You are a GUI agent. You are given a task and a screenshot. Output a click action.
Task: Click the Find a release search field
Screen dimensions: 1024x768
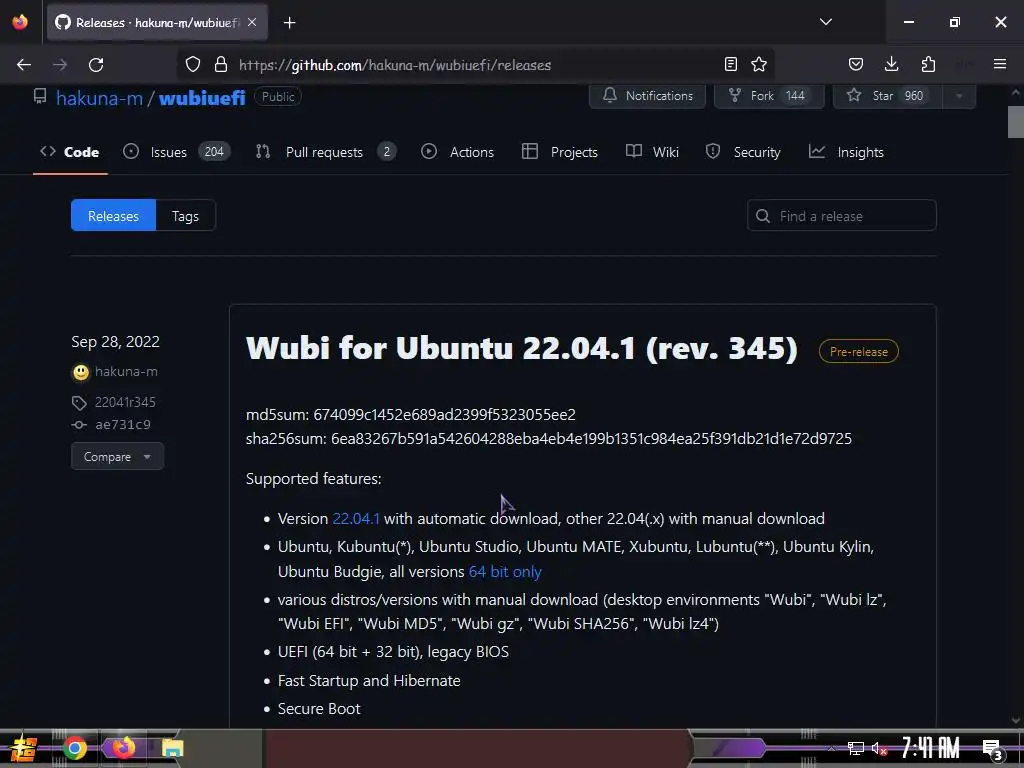tap(842, 216)
